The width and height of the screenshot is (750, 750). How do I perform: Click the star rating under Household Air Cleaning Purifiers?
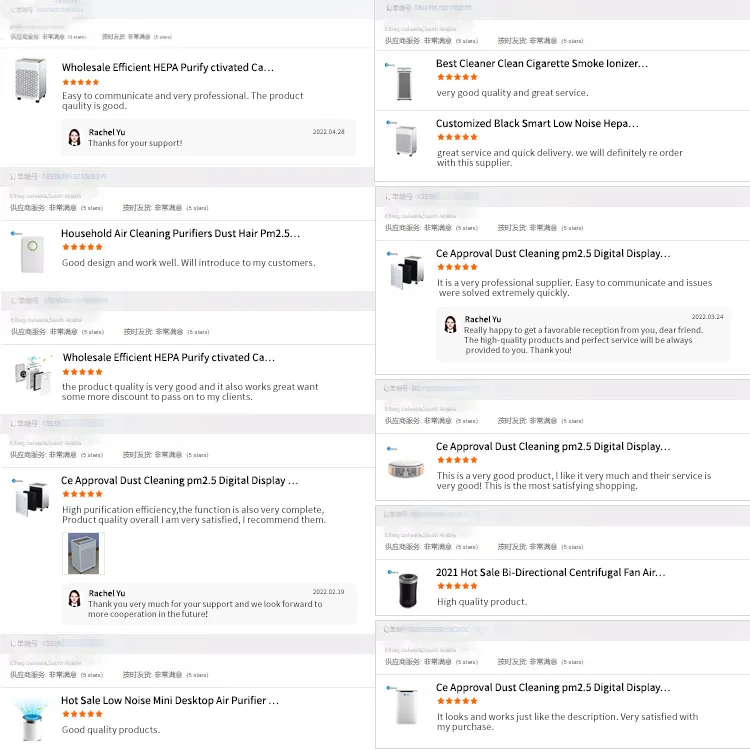[x=80, y=248]
